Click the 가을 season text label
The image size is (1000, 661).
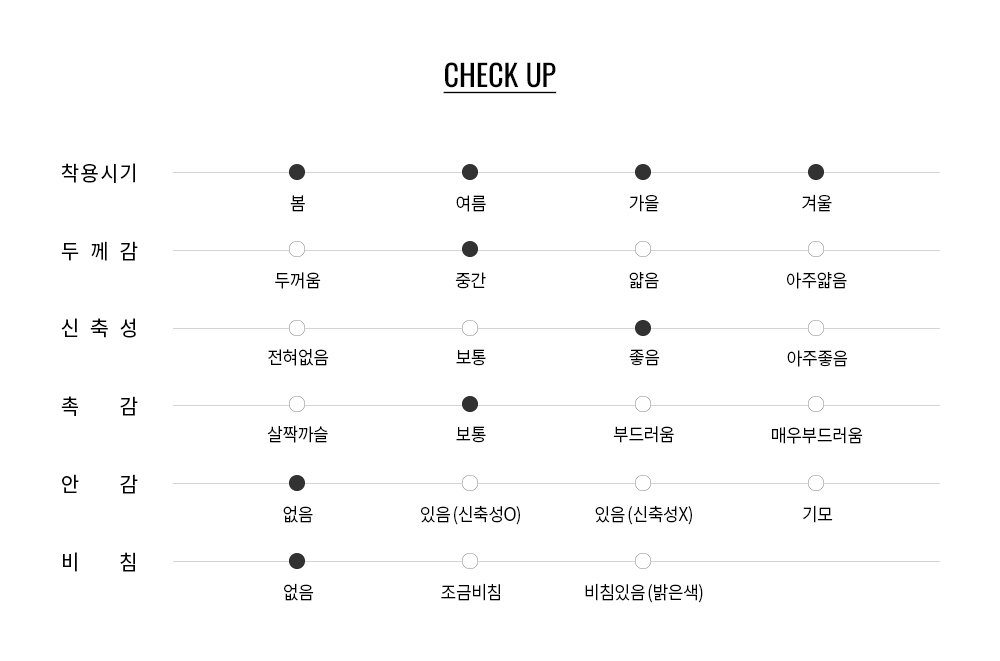(x=643, y=203)
